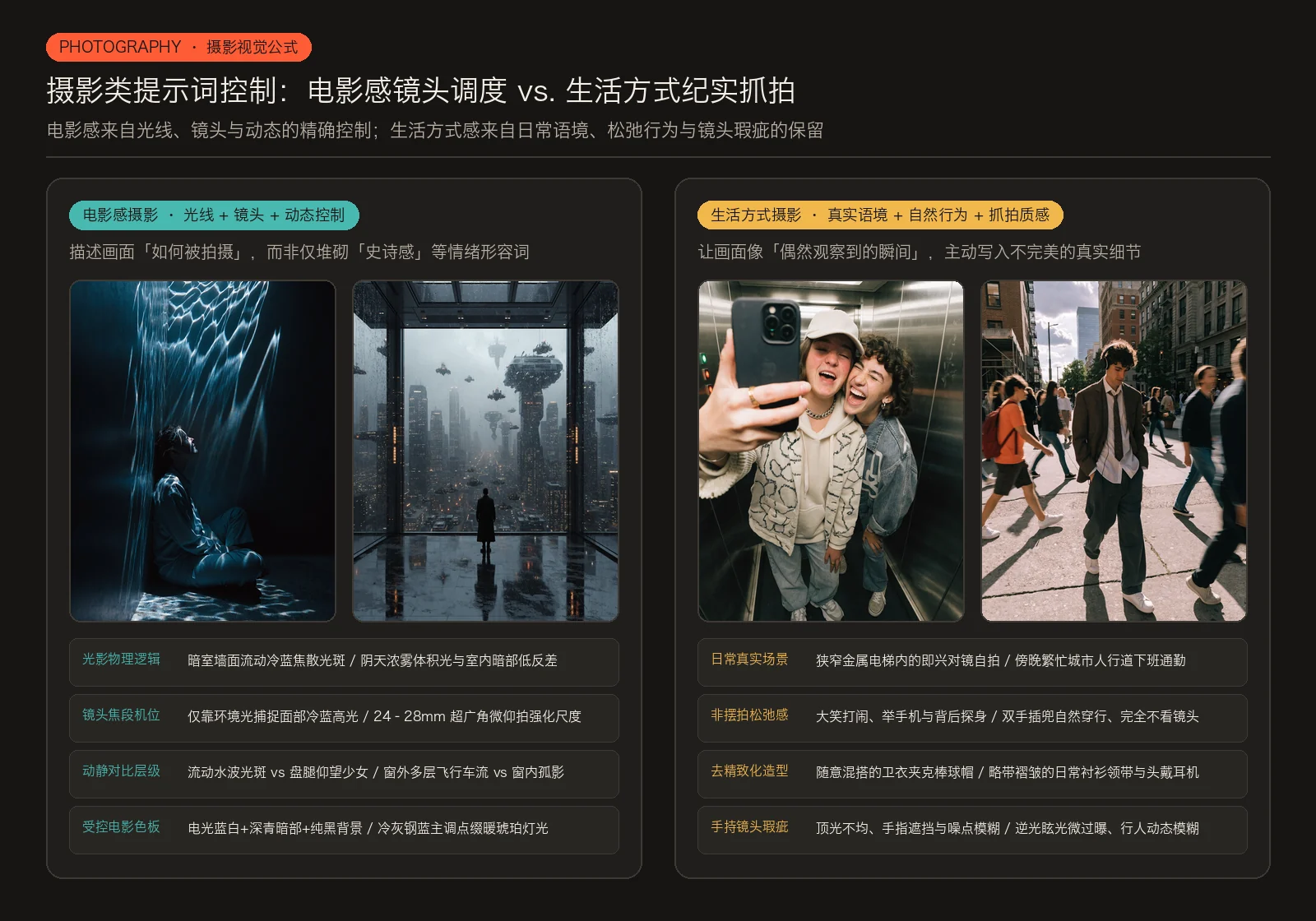Click the text 暗室墙面流动冷蓝焦散光斑
Viewport: 1316px width, 921px height.
[266, 660]
